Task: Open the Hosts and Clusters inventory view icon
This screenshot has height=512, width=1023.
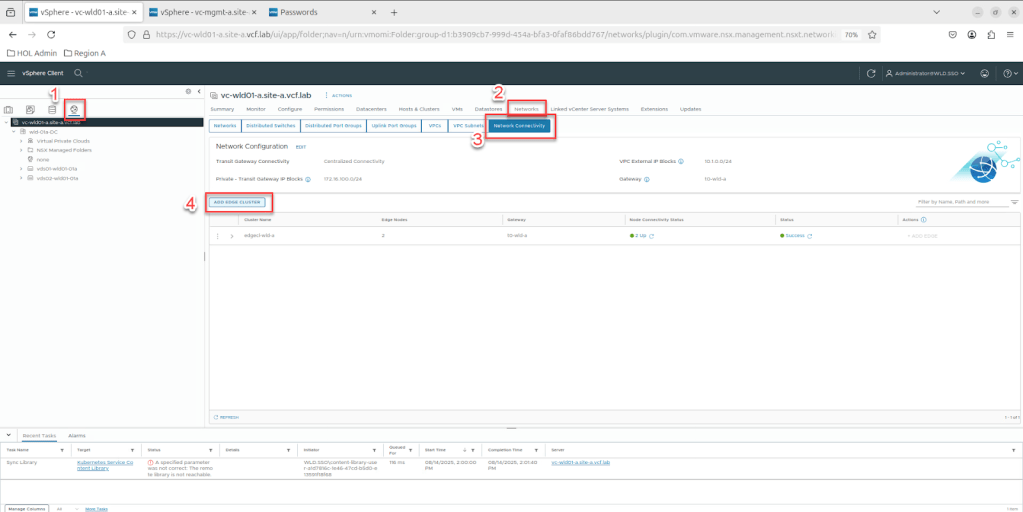Action: (x=9, y=110)
